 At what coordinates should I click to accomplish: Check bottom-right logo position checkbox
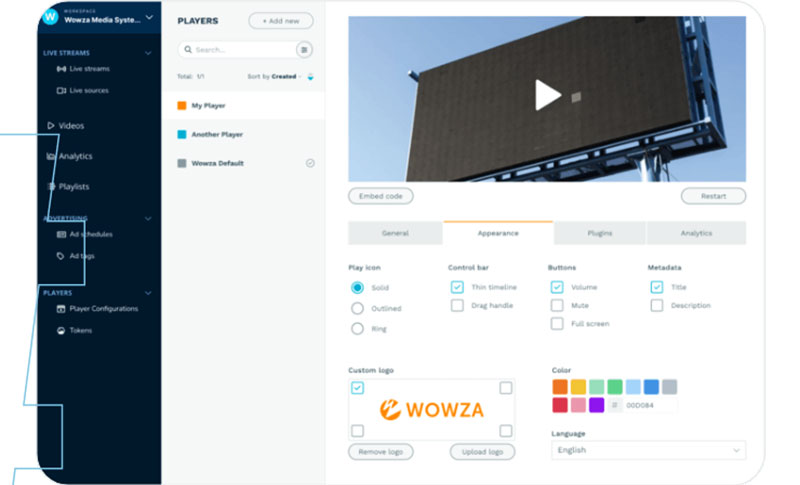[x=506, y=431]
